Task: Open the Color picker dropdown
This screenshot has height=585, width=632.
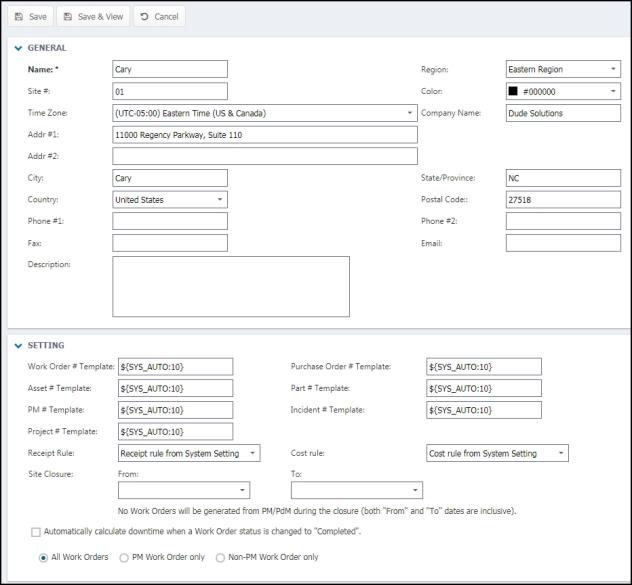Action: [x=563, y=91]
